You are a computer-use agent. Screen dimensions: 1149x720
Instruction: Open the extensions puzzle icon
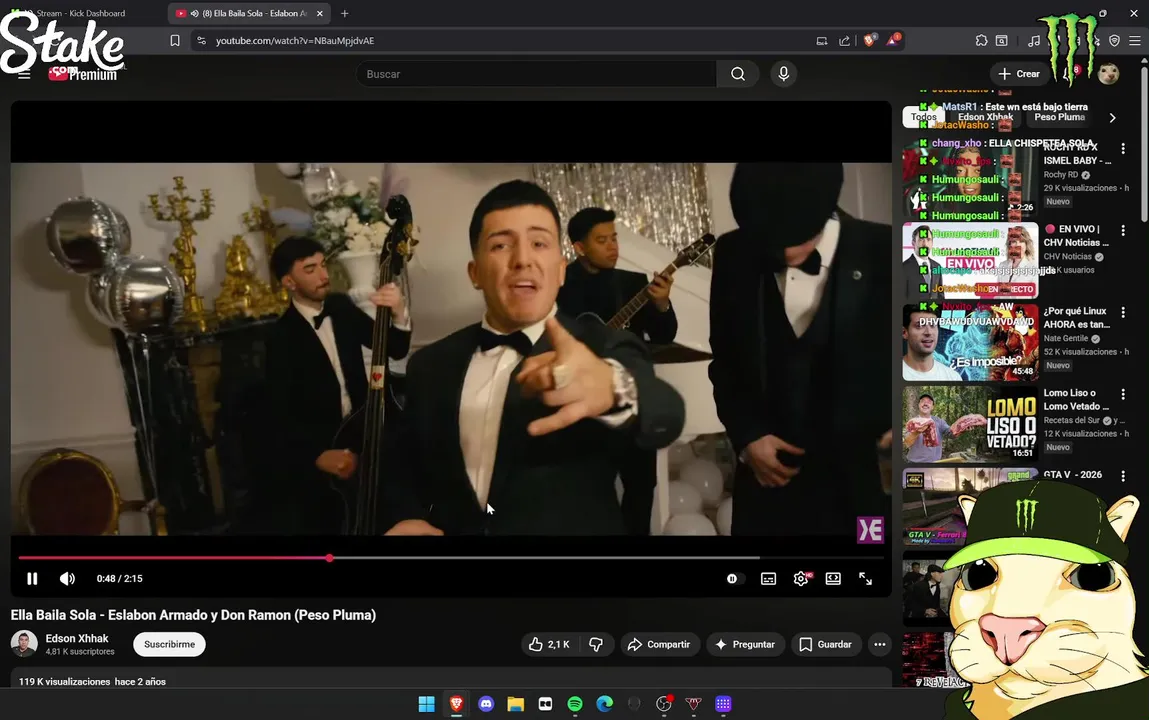(x=981, y=41)
